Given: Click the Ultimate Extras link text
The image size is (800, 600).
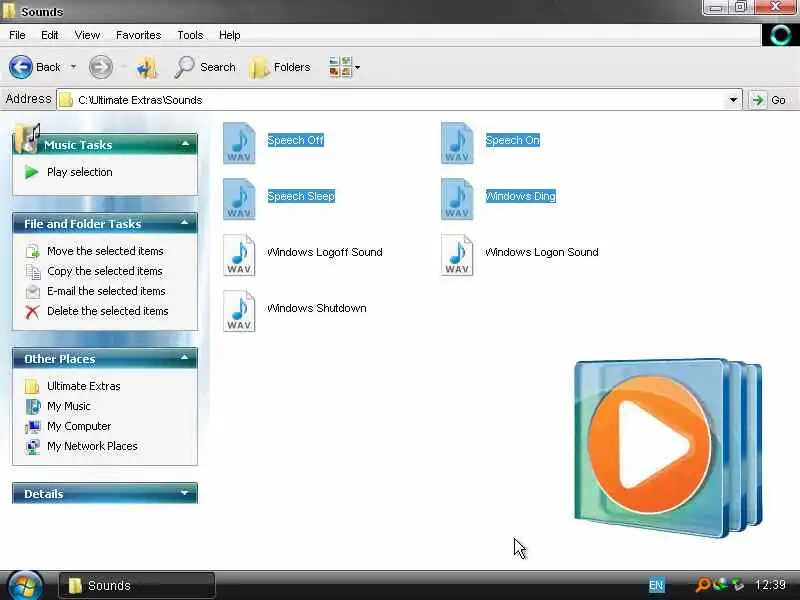Looking at the screenshot, I should (84, 386).
